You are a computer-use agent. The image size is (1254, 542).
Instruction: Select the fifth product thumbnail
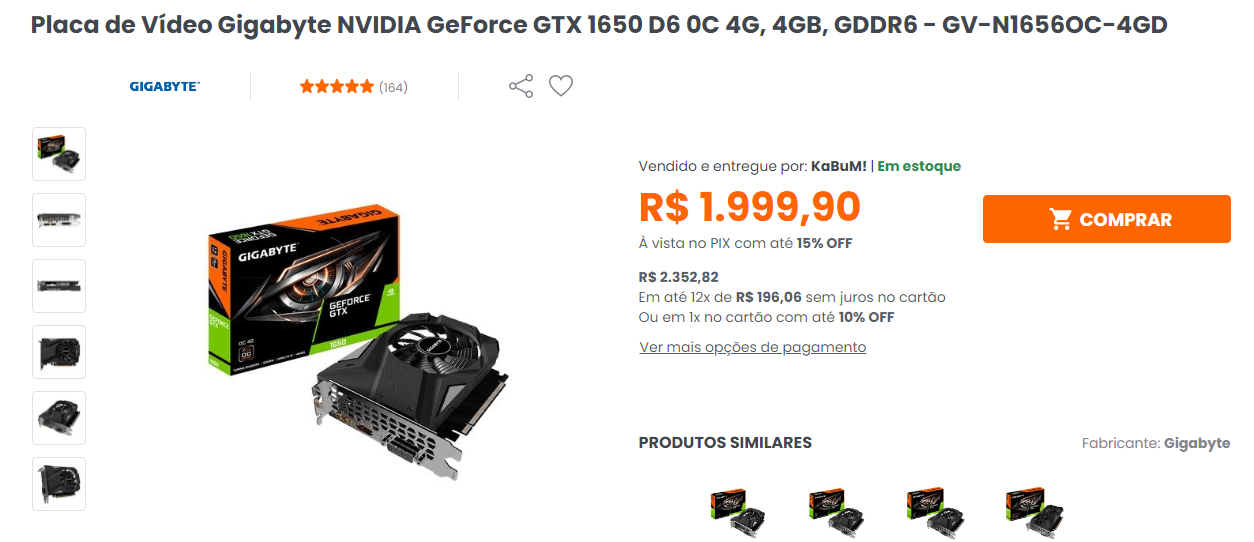[x=59, y=418]
